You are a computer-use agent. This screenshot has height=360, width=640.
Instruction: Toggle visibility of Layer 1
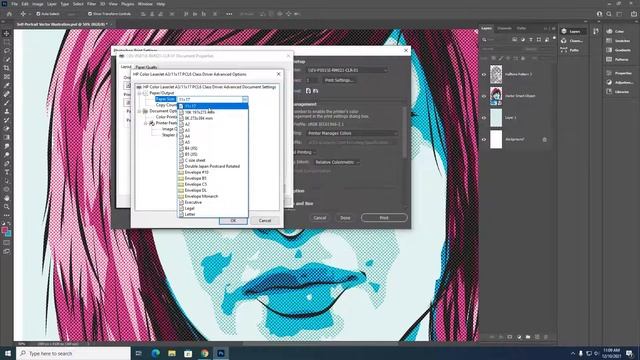coord(484,118)
